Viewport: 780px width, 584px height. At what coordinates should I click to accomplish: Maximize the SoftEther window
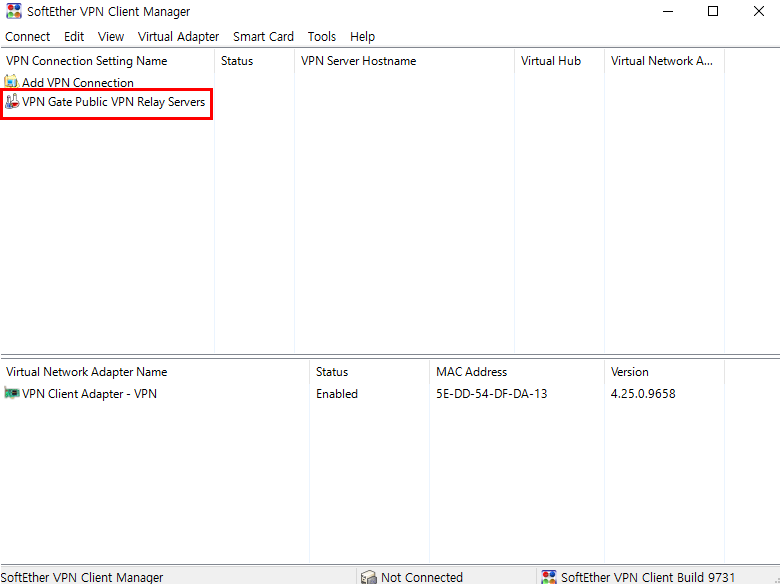click(713, 11)
